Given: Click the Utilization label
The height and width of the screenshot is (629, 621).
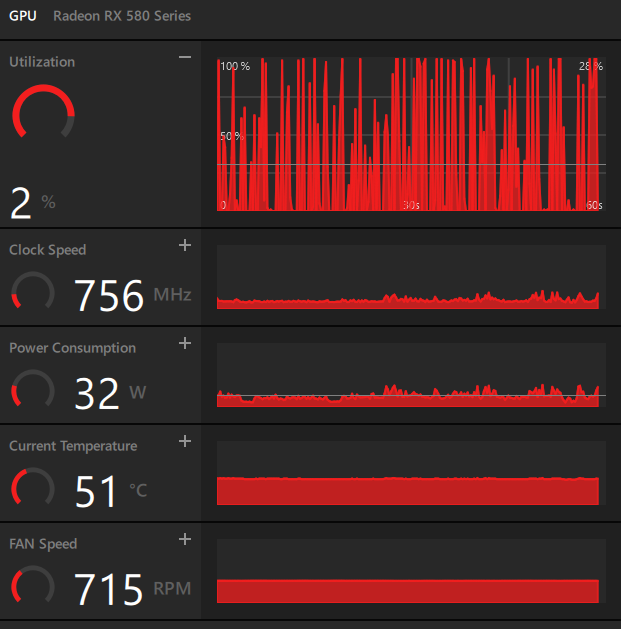Looking at the screenshot, I should (x=42, y=62).
